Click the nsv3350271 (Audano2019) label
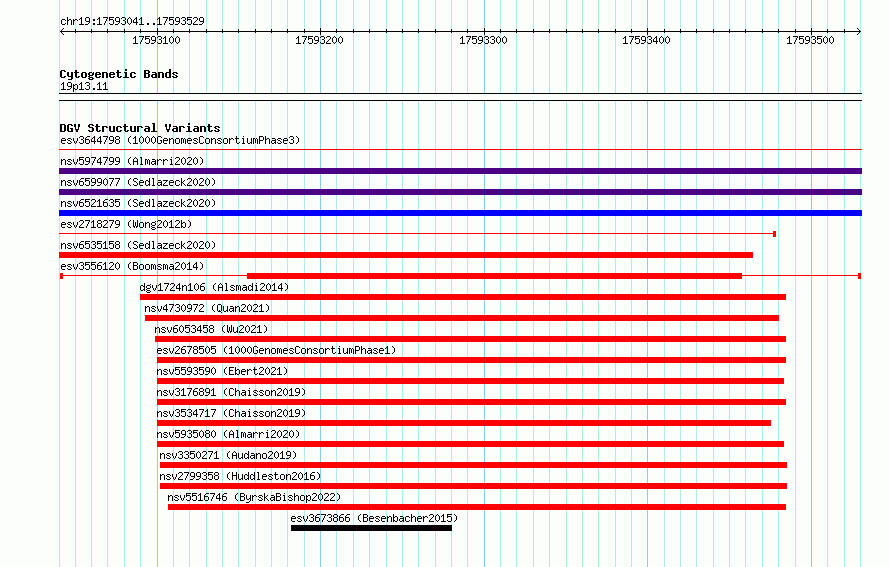 [228, 455]
